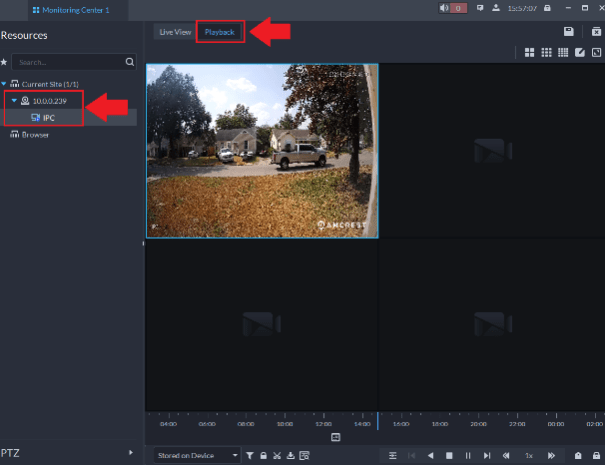605x465 pixels.
Task: Toggle the favorites star filter
Action: coord(4,62)
